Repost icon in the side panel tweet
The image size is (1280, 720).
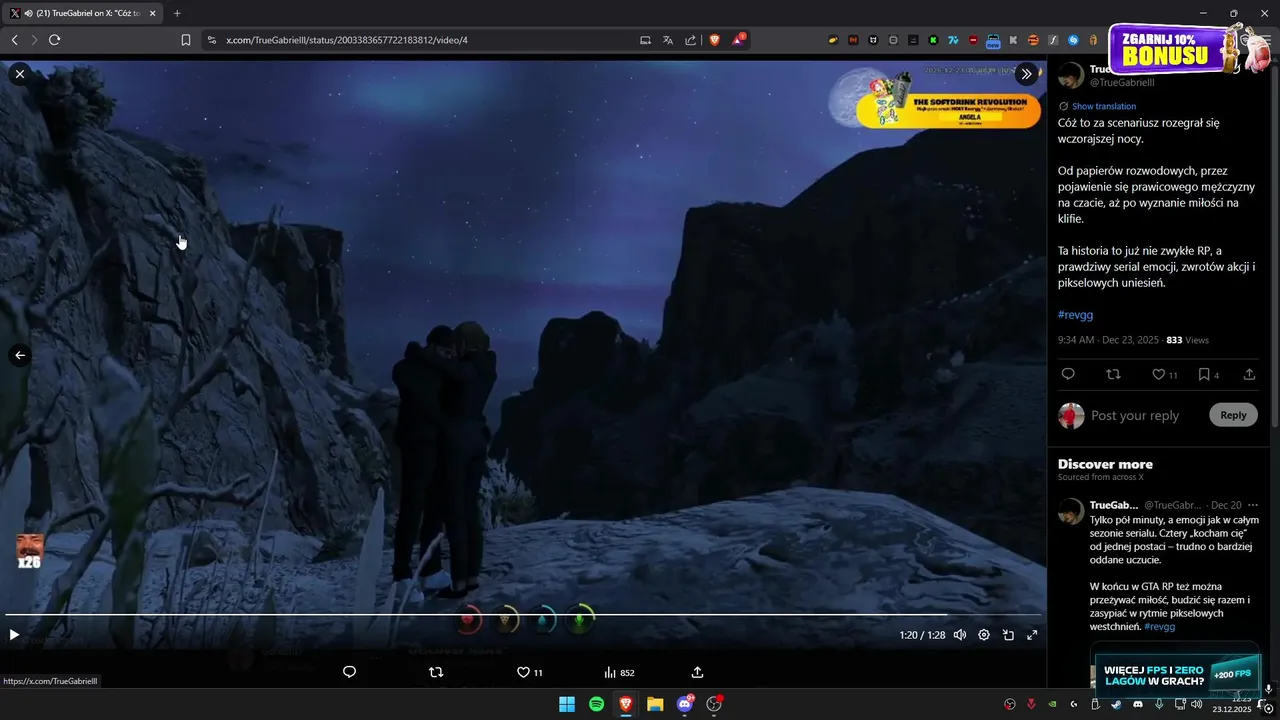point(1113,374)
